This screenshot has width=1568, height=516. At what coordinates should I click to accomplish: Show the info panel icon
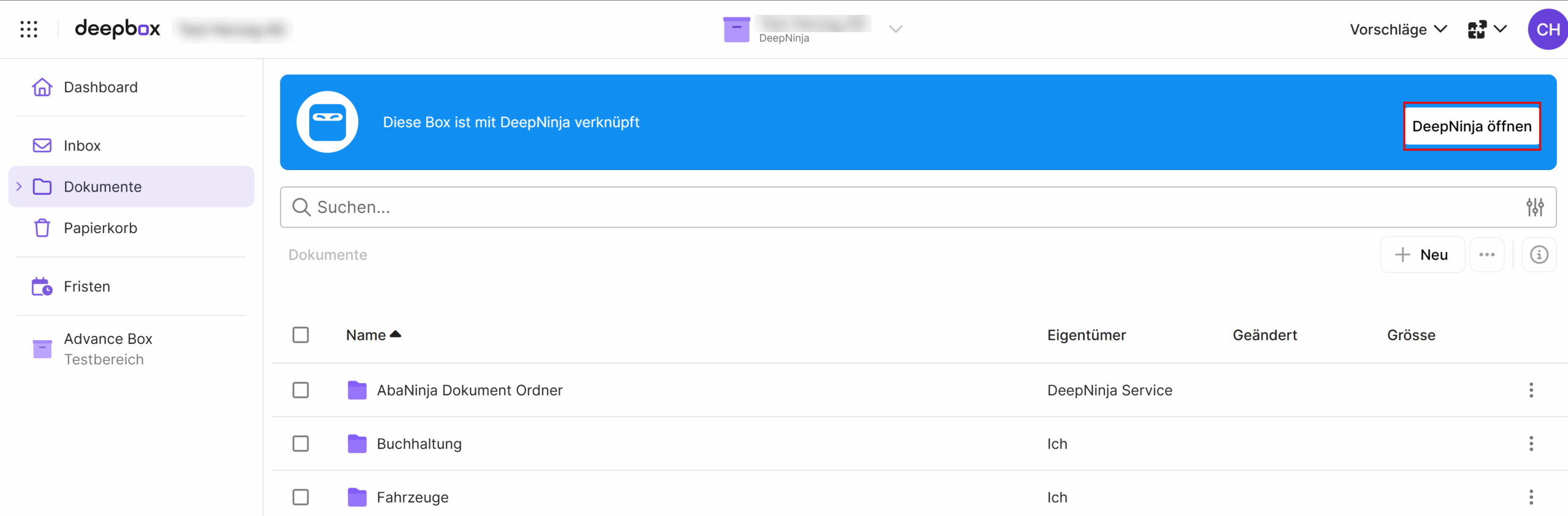click(x=1539, y=255)
